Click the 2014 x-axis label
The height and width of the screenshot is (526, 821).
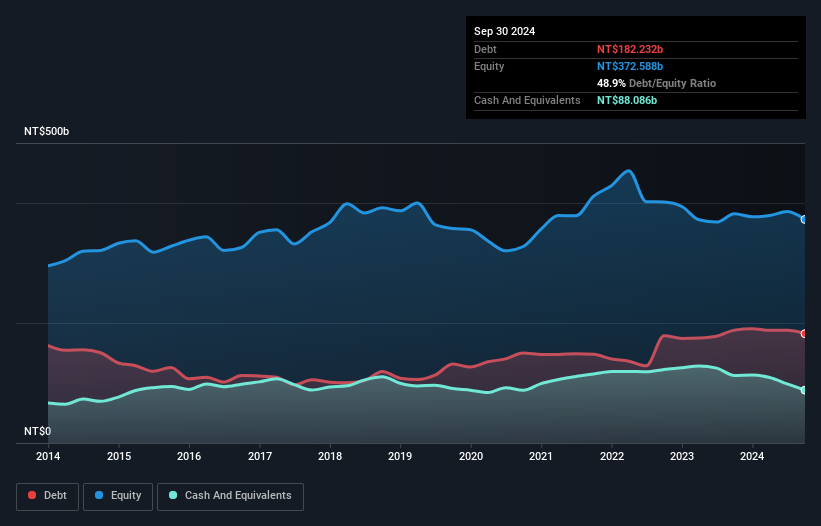point(48,456)
